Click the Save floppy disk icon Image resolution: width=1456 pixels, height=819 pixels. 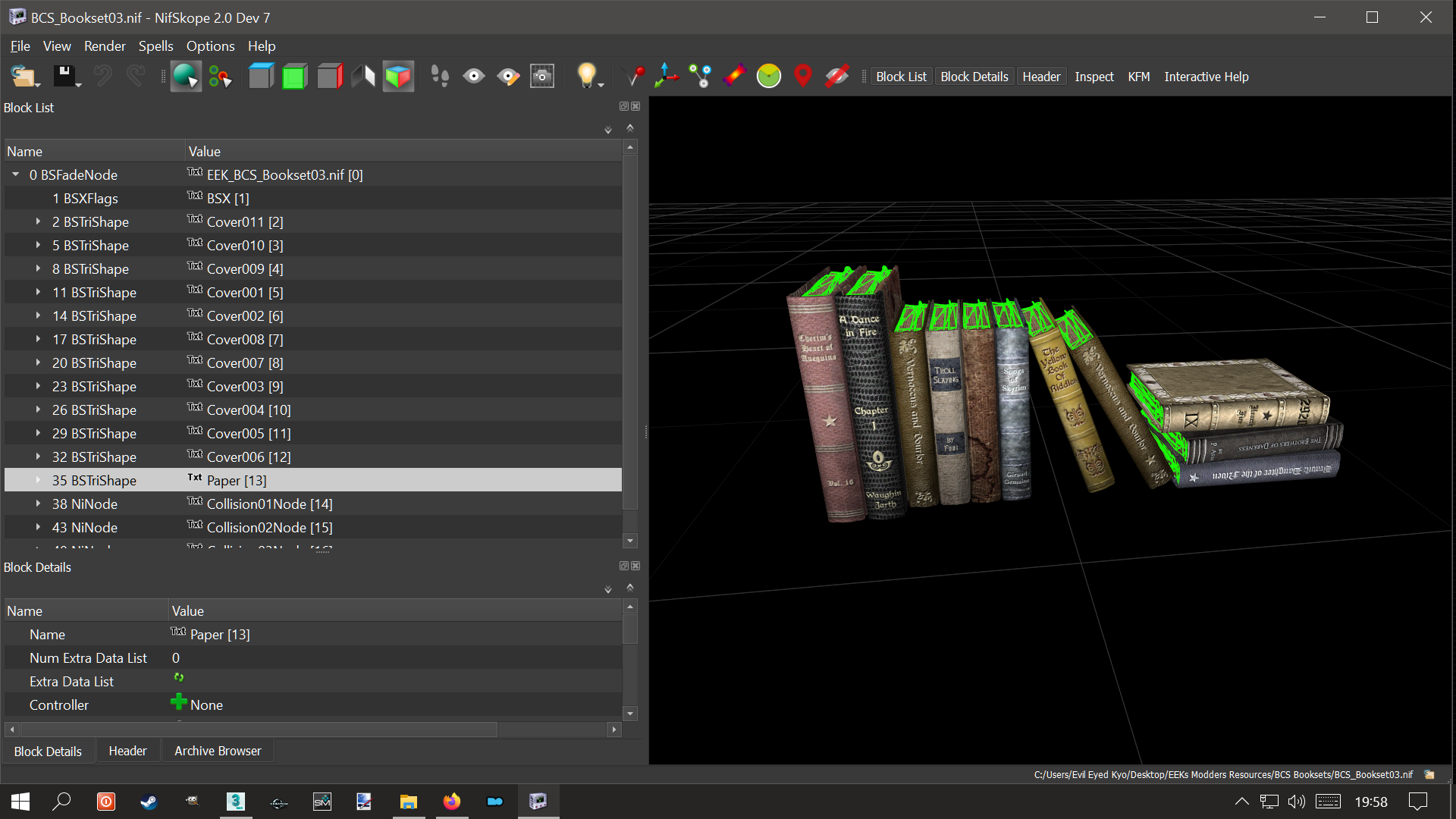pyautogui.click(x=64, y=77)
